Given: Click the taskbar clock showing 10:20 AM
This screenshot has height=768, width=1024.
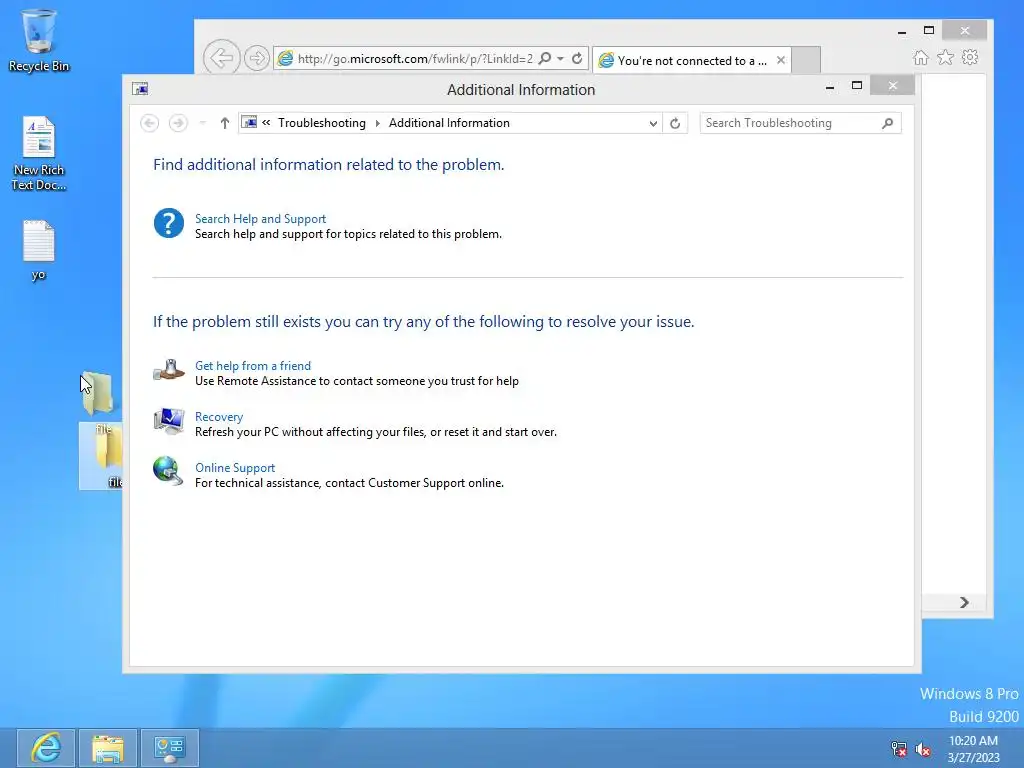Looking at the screenshot, I should click(973, 749).
